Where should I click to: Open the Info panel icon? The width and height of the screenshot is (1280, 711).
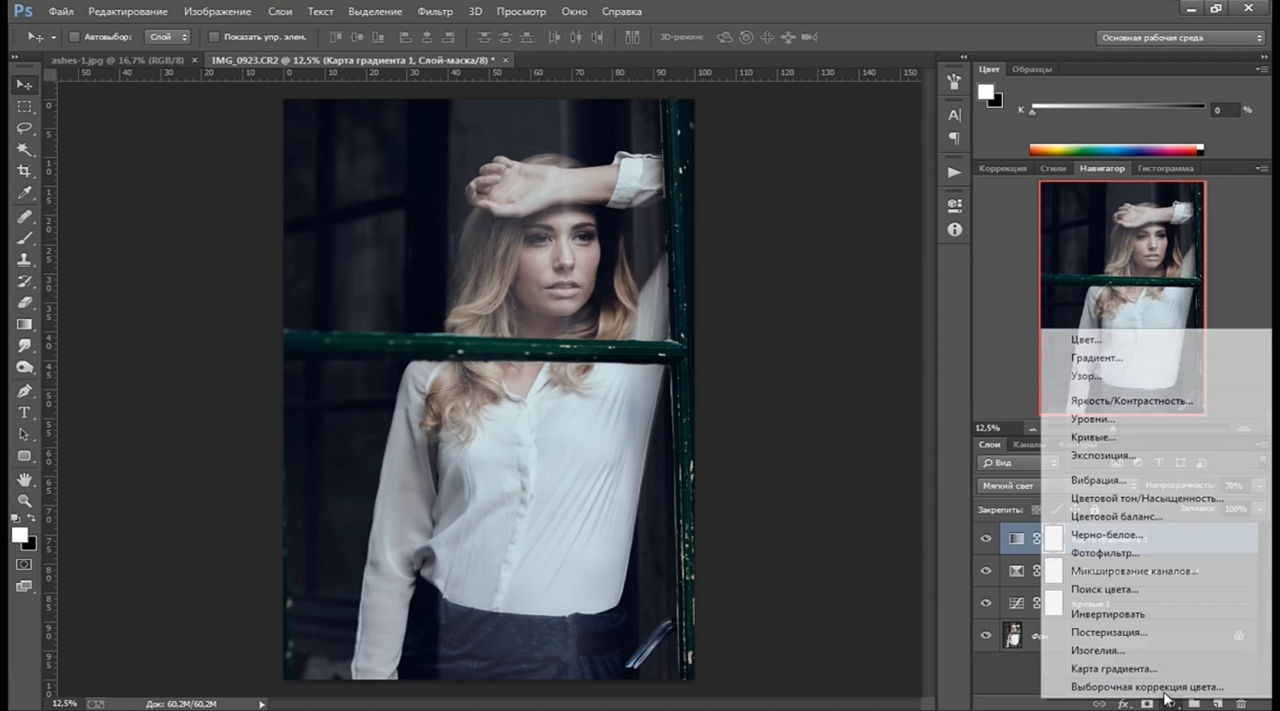[954, 230]
